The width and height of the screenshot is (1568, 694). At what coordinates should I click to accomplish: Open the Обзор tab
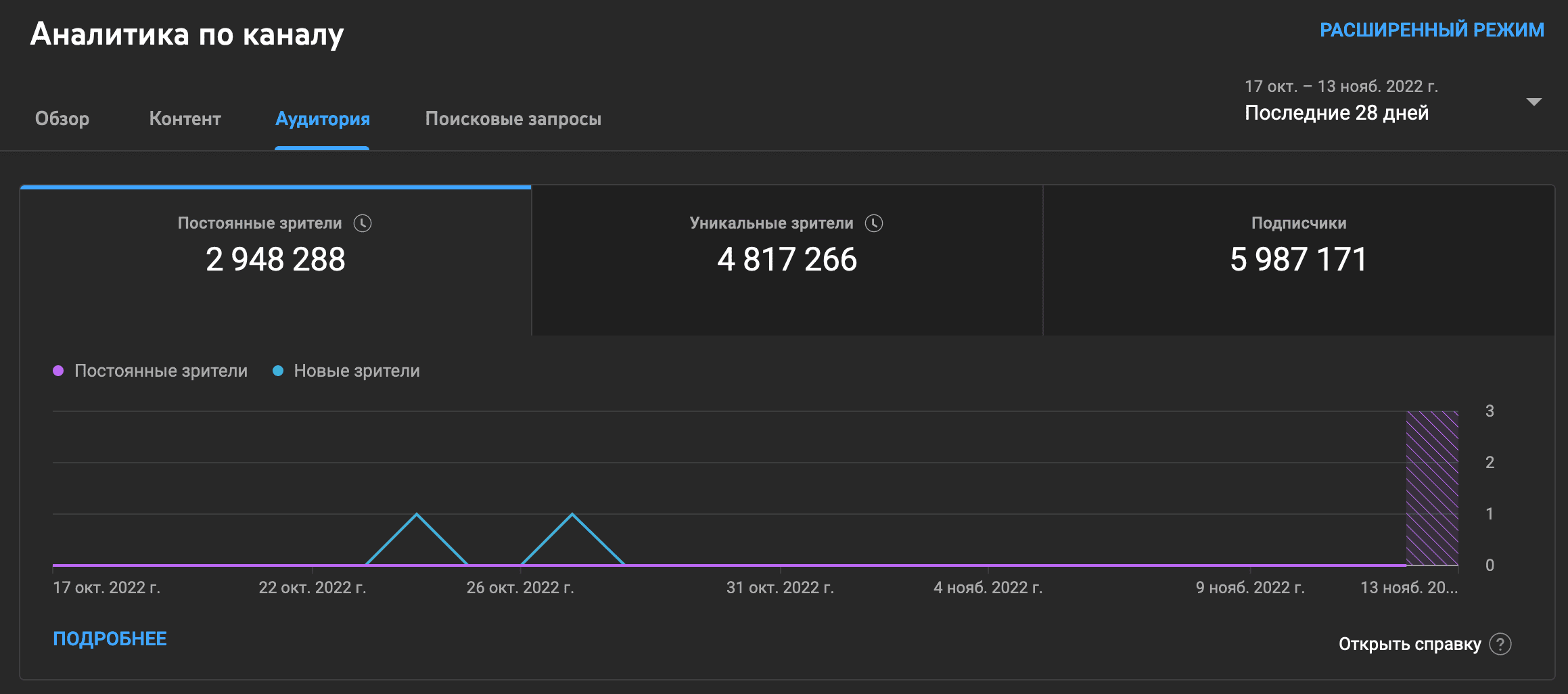tap(62, 119)
